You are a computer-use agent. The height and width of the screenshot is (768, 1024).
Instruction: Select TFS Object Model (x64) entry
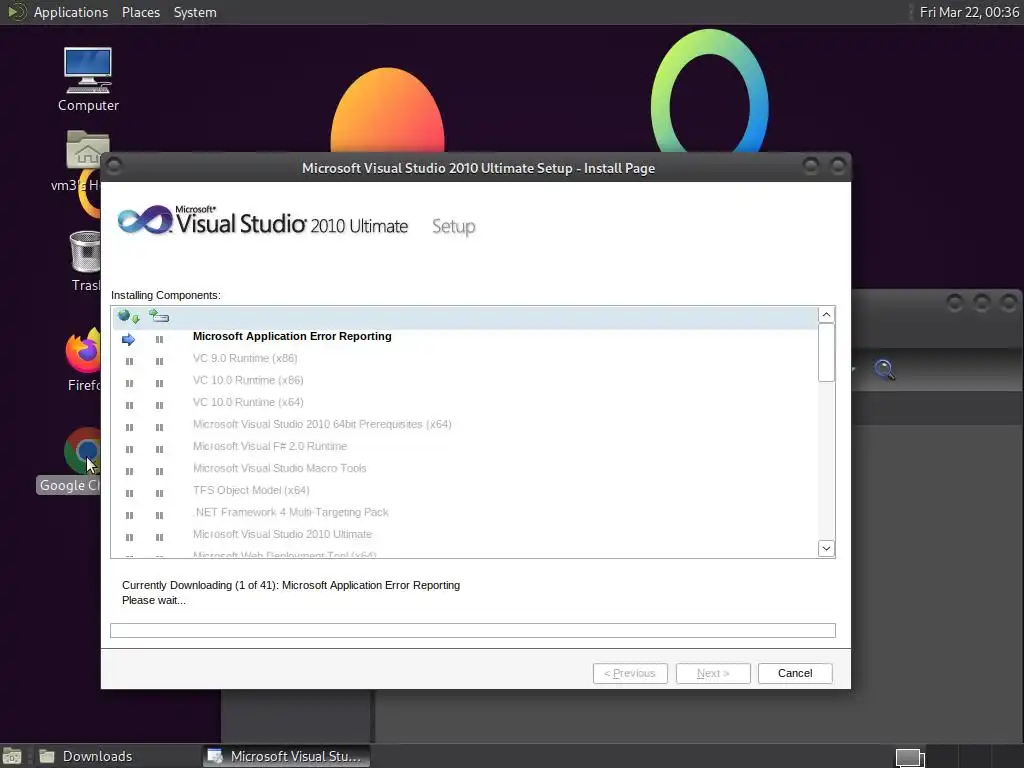[251, 490]
